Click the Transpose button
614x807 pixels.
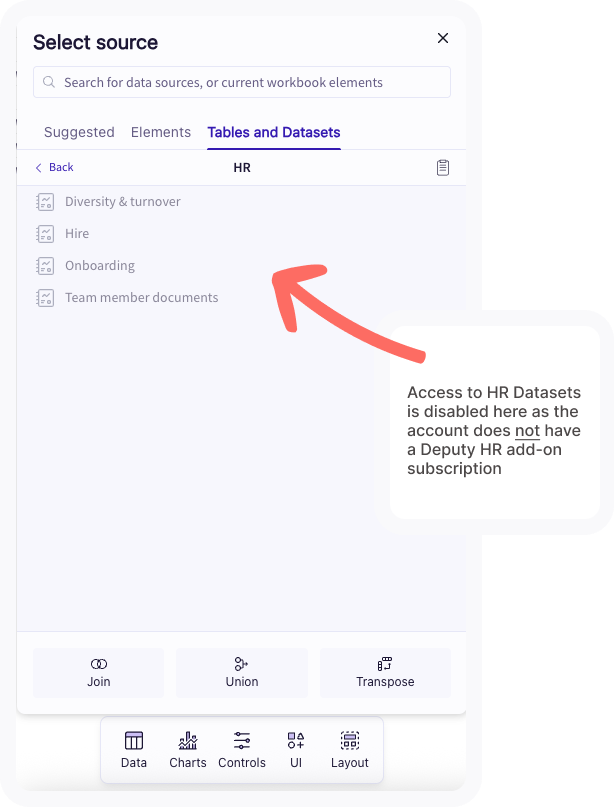(x=385, y=673)
